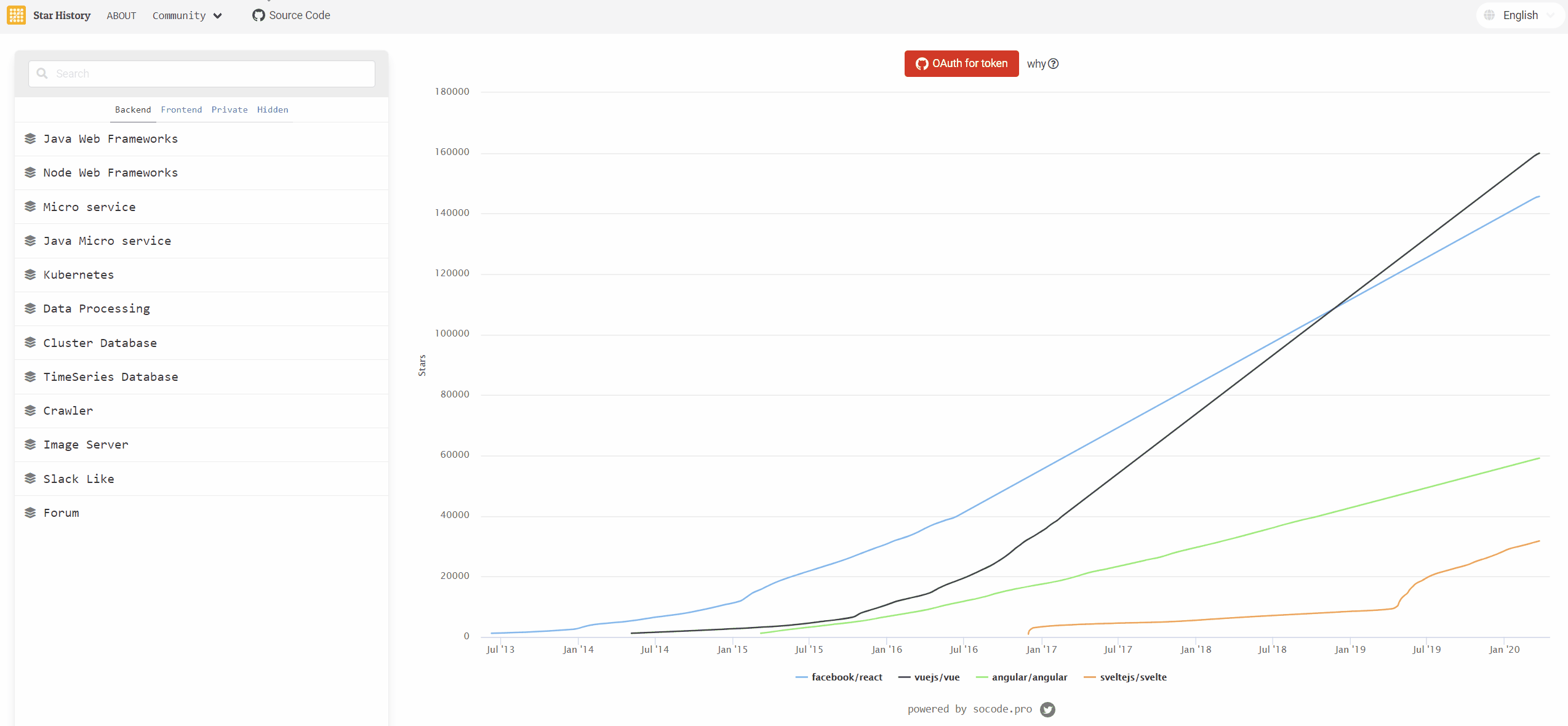1568x726 pixels.
Task: Hide the angular/angular line via legend
Action: coord(1029,677)
